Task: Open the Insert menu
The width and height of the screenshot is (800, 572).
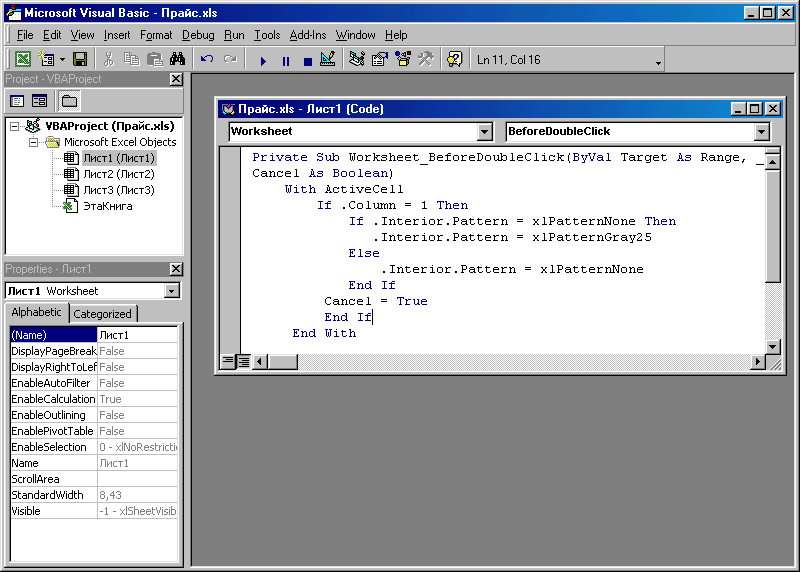Action: 117,35
